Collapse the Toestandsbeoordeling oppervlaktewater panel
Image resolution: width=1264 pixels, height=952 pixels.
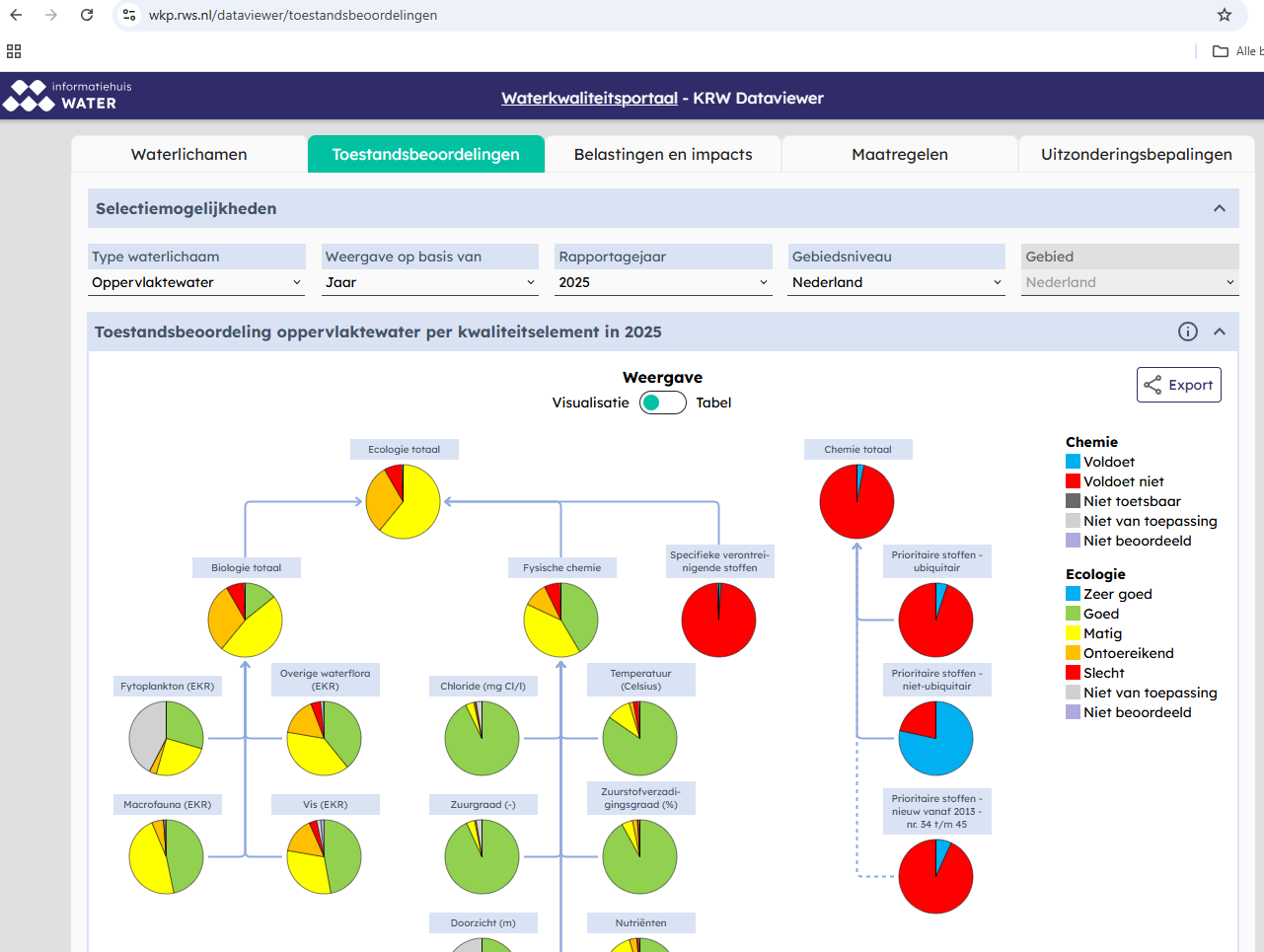[1220, 331]
